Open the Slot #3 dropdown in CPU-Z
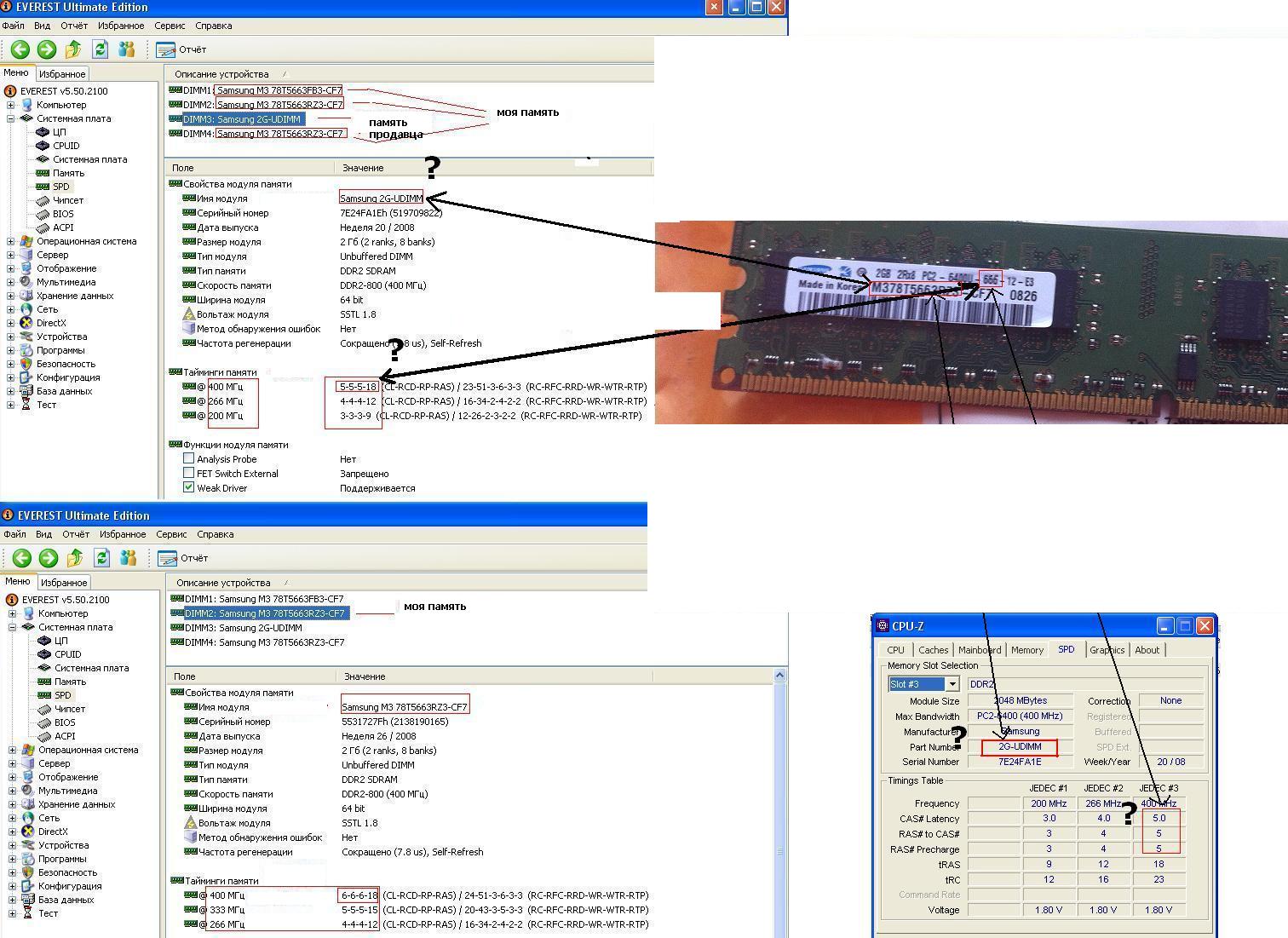The image size is (1288, 938). (952, 684)
